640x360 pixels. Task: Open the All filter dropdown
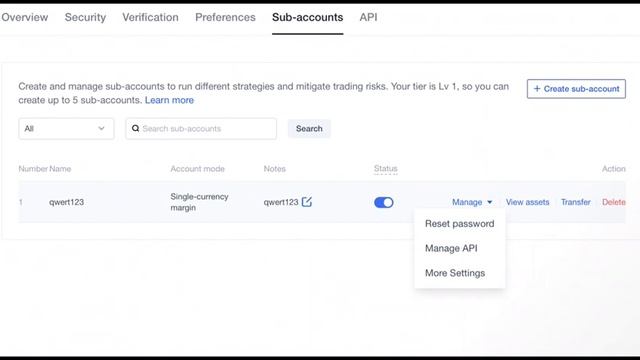pos(66,129)
